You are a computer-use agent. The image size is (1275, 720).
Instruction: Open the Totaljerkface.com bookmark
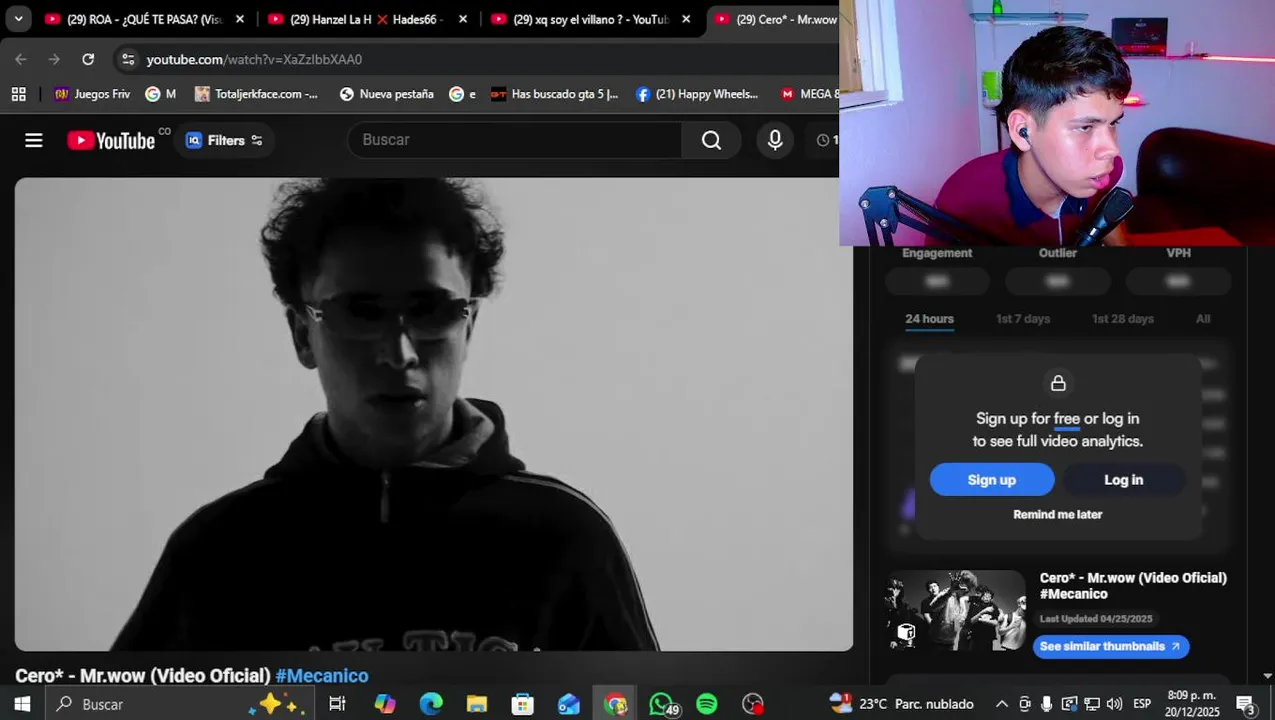[x=256, y=94]
